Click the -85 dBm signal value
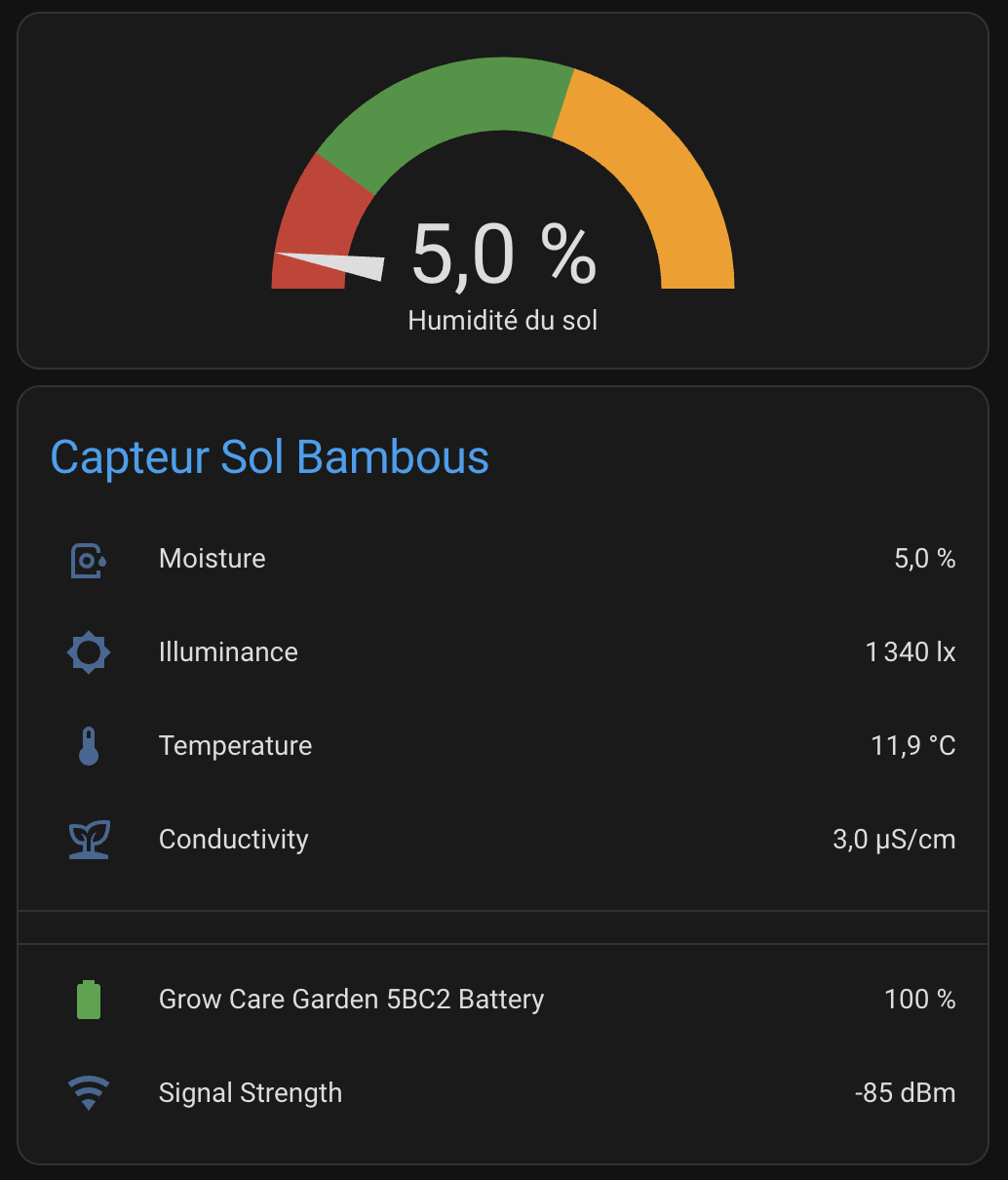 (905, 1093)
